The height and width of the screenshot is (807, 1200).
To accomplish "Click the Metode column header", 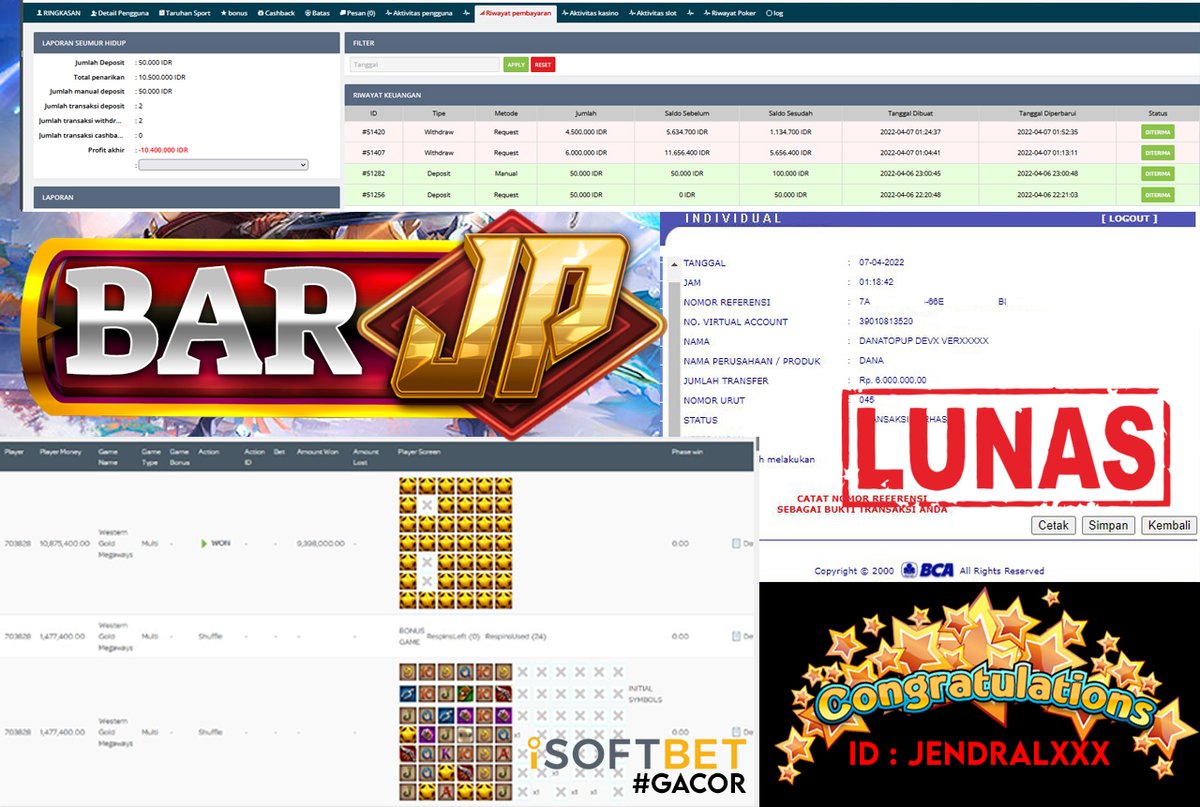I will pos(506,113).
